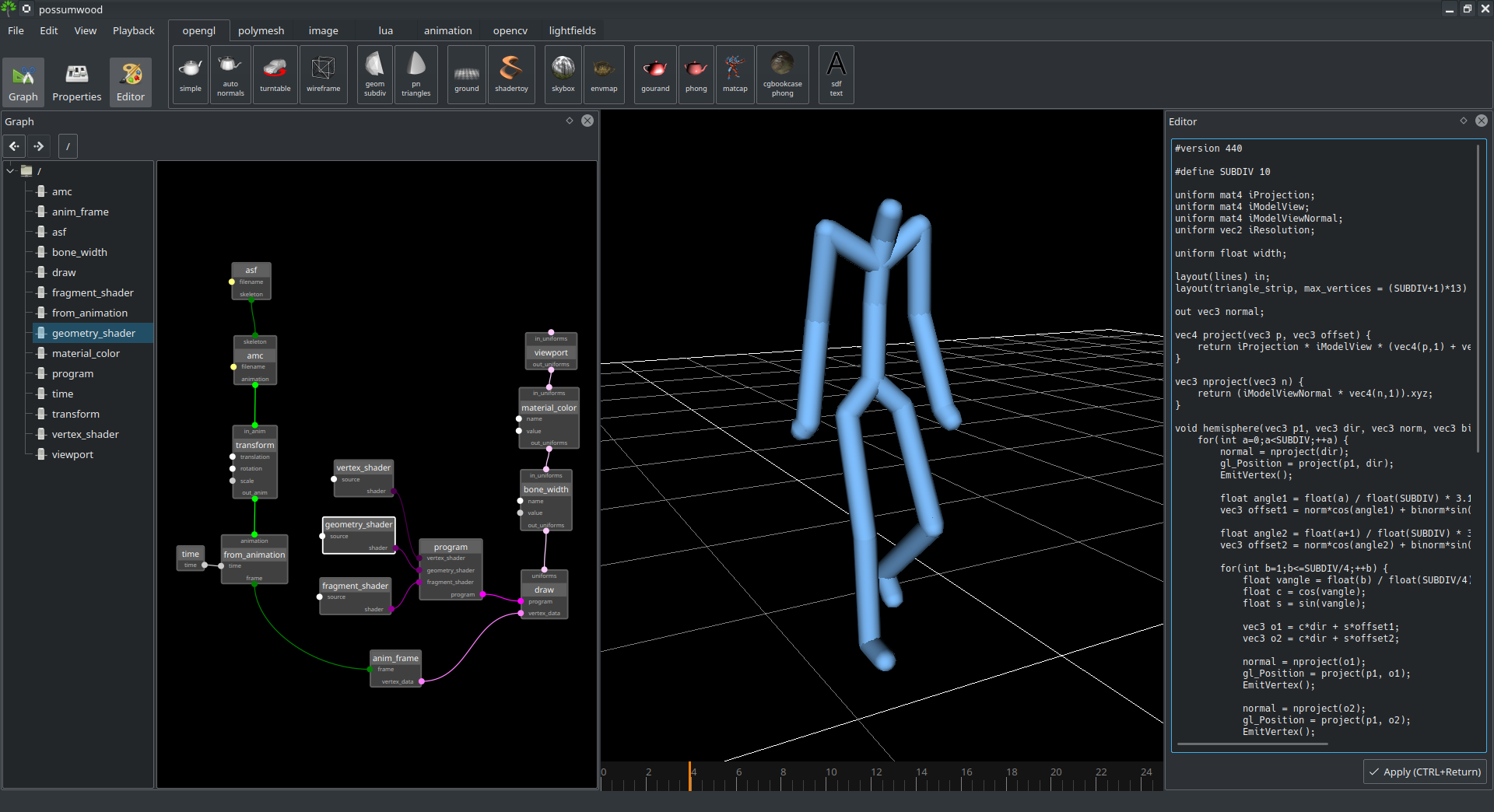Toggle the Properties panel button
This screenshot has height=812, width=1494.
point(76,82)
